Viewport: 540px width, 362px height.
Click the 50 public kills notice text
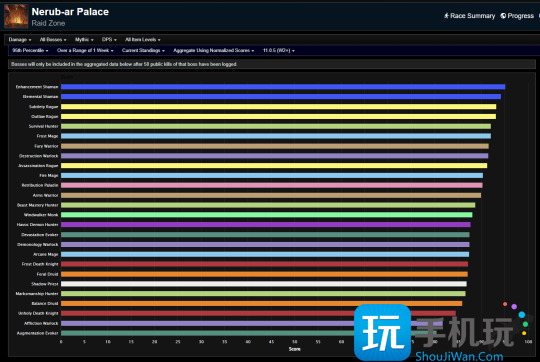click(x=124, y=64)
